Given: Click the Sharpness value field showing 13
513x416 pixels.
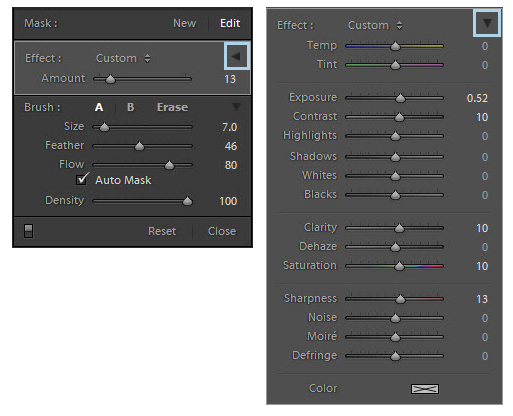Looking at the screenshot, I should click(x=482, y=299).
